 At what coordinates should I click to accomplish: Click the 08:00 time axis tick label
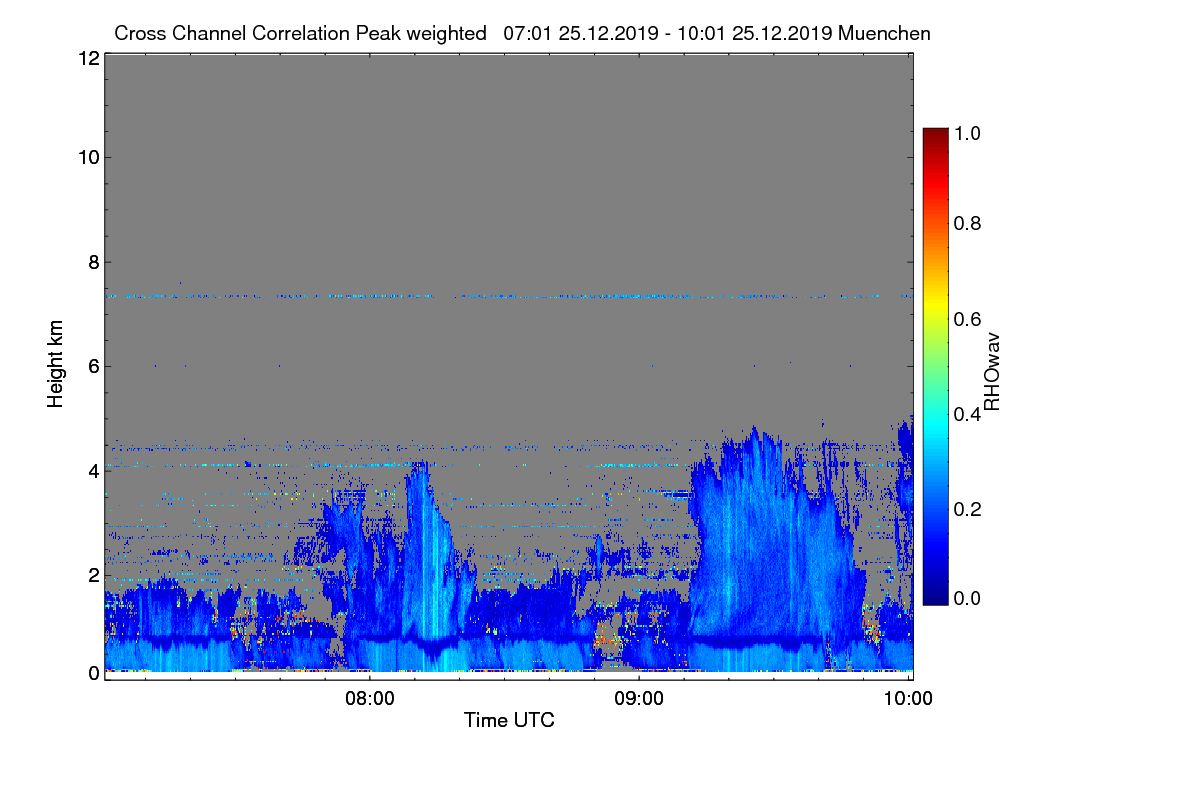pos(370,698)
